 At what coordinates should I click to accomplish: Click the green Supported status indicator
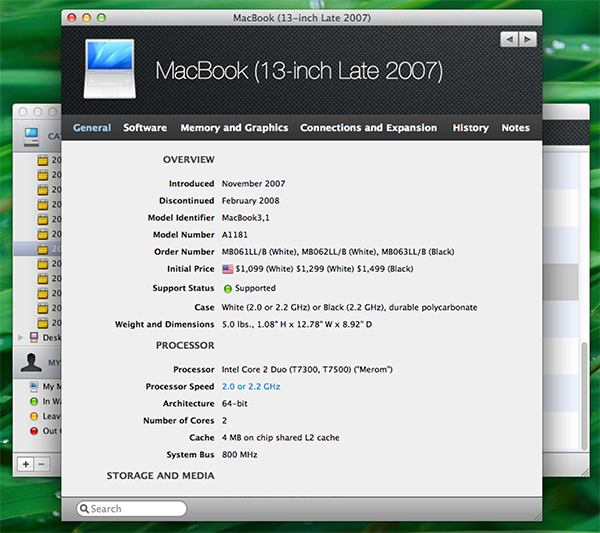pyautogui.click(x=228, y=289)
